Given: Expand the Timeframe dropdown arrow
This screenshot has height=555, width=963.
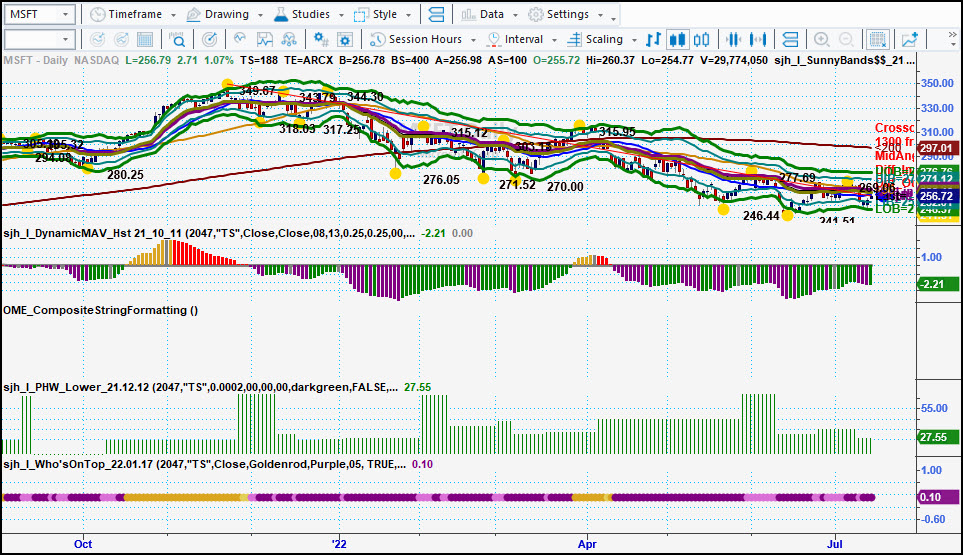Looking at the screenshot, I should tap(173, 15).
